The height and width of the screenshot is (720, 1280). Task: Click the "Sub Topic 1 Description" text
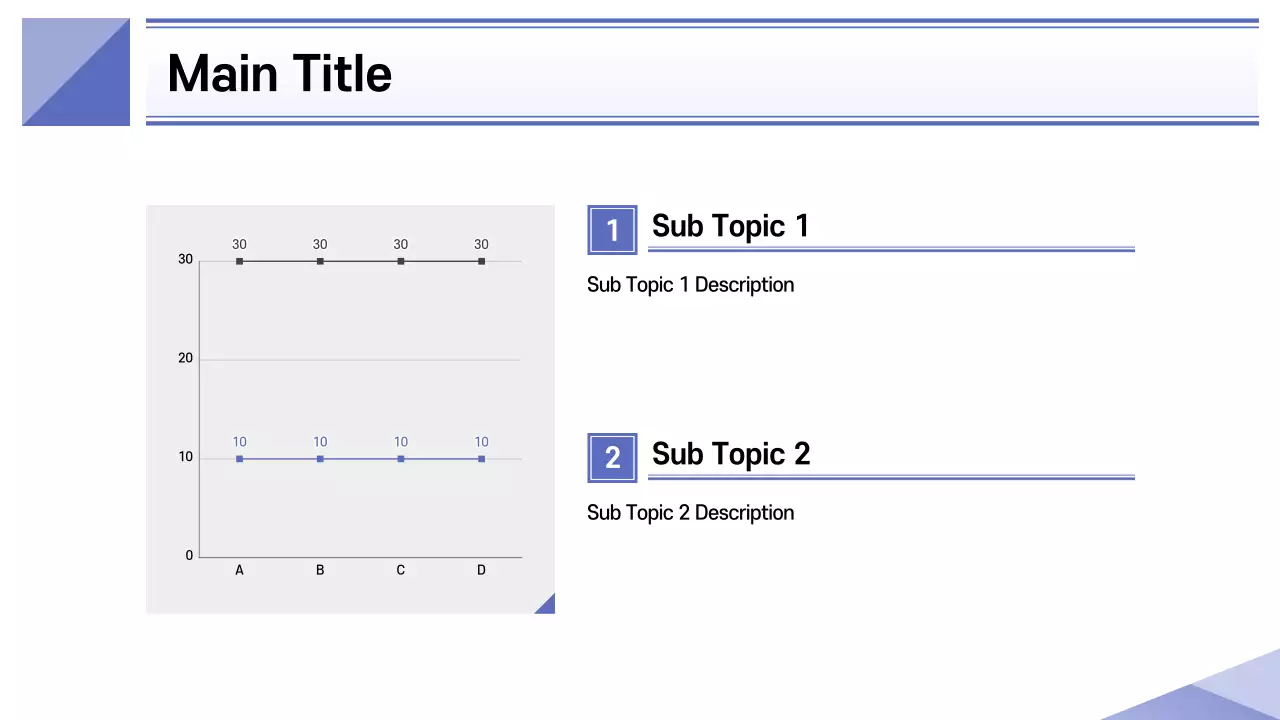pos(690,285)
